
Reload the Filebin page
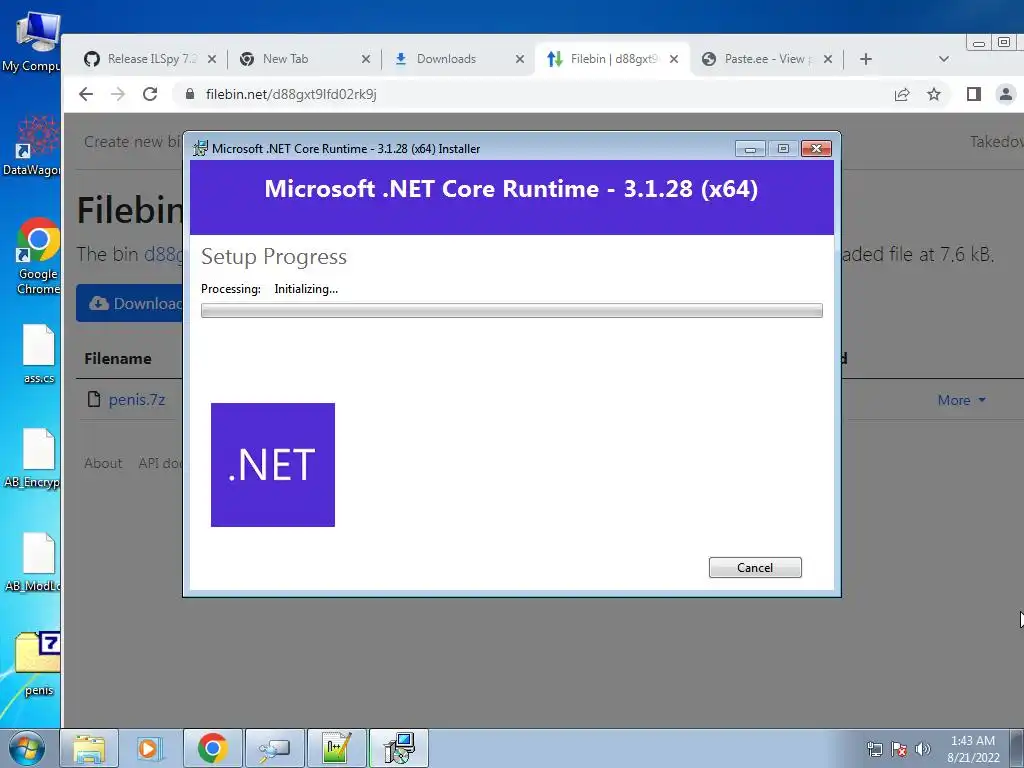coord(150,94)
